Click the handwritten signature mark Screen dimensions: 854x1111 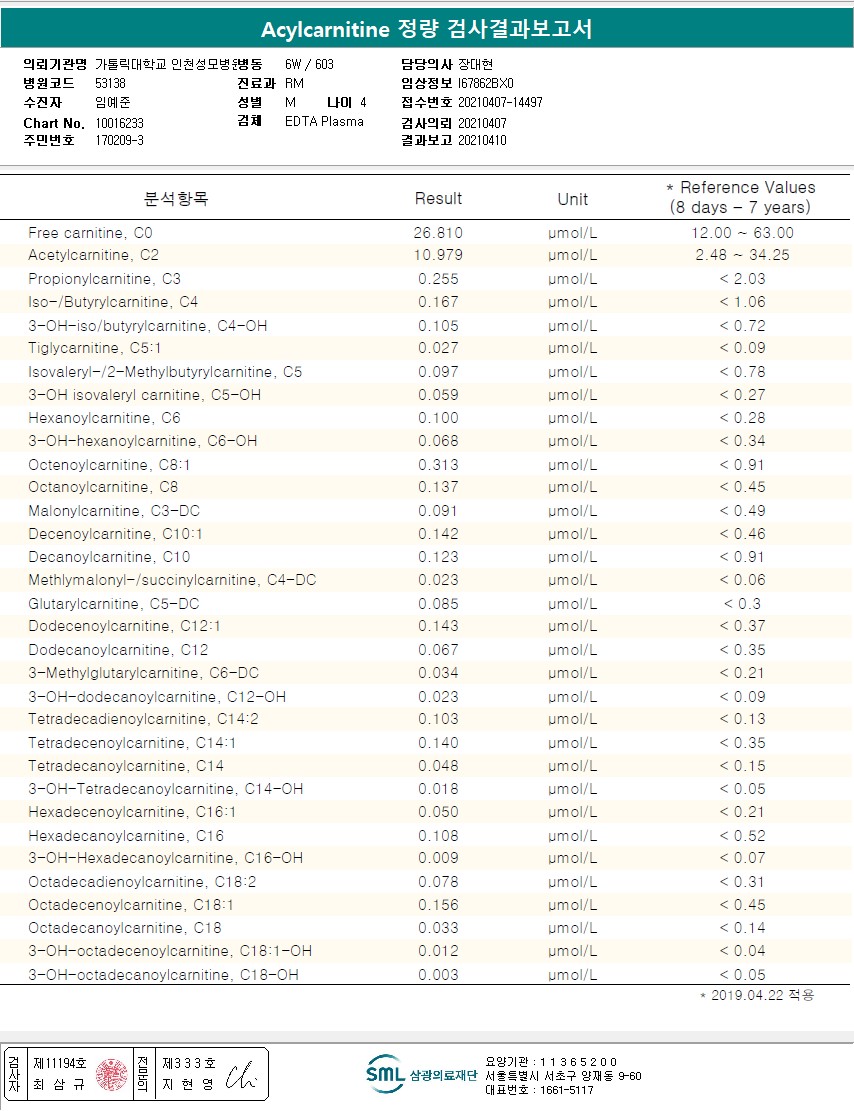(x=241, y=1076)
